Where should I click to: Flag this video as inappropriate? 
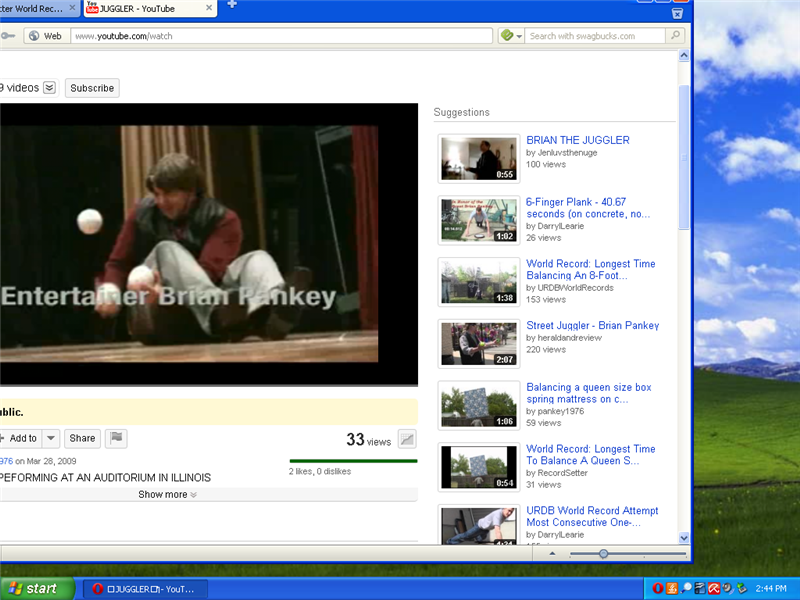pyautogui.click(x=116, y=438)
